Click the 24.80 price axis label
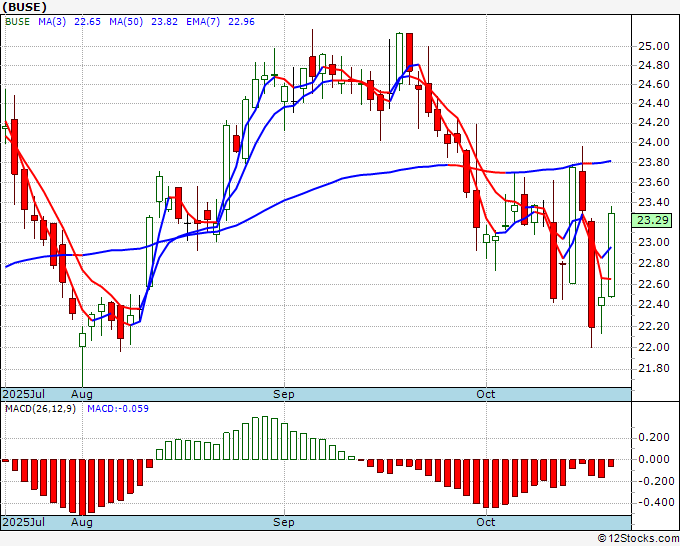 click(x=654, y=66)
